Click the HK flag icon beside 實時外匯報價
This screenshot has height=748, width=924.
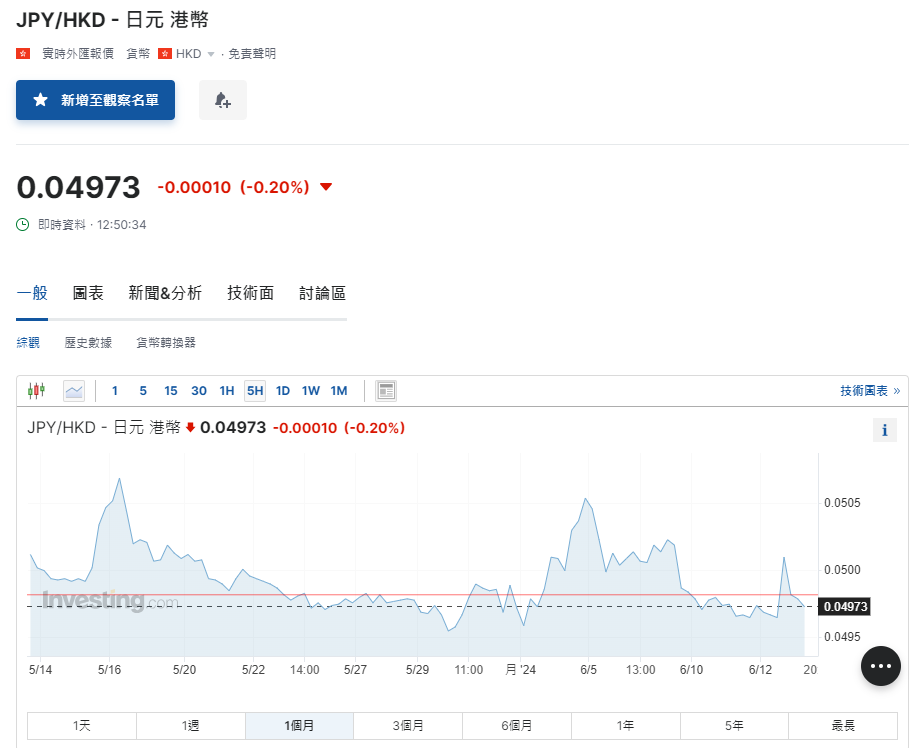pos(22,53)
